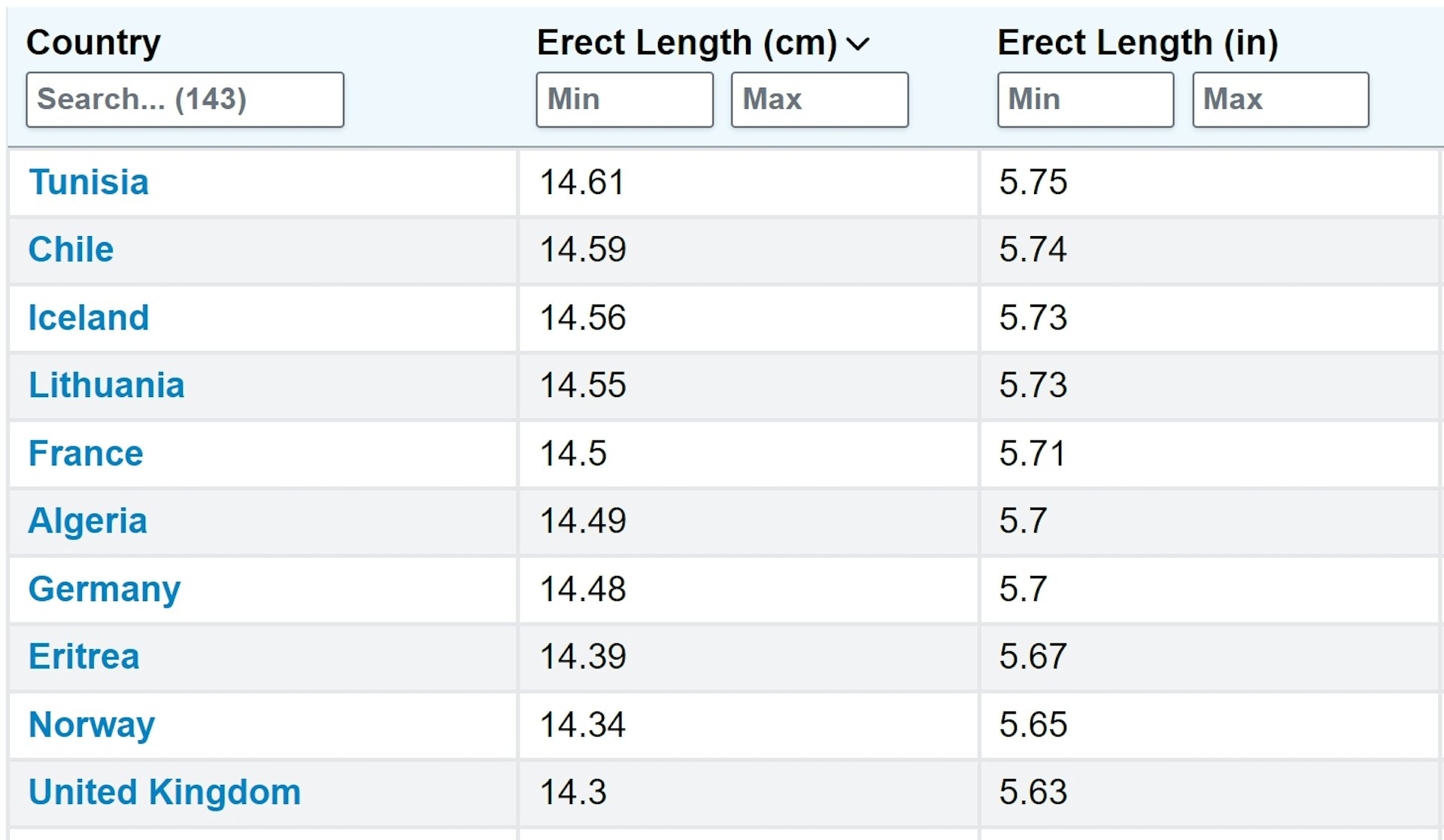Open the United Kingdom country link
Image resolution: width=1444 pixels, height=840 pixels.
(165, 792)
